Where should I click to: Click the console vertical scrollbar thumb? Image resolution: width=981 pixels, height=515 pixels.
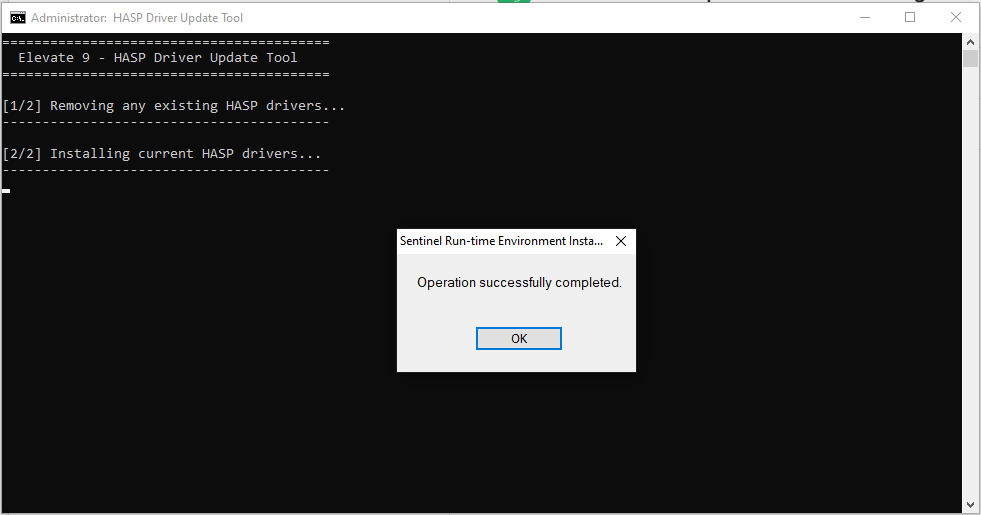(x=970, y=59)
